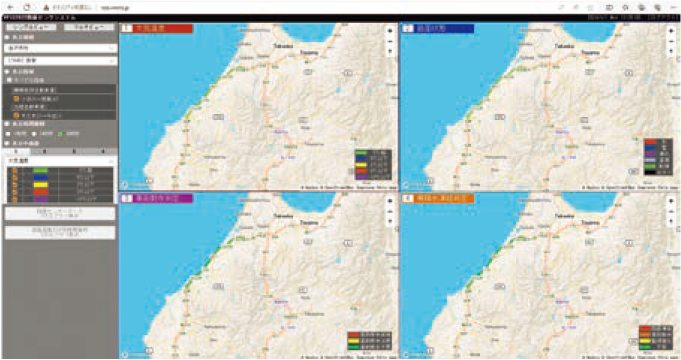
Task: Open the second sidebar dropdown below the first
Action: pos(60,61)
